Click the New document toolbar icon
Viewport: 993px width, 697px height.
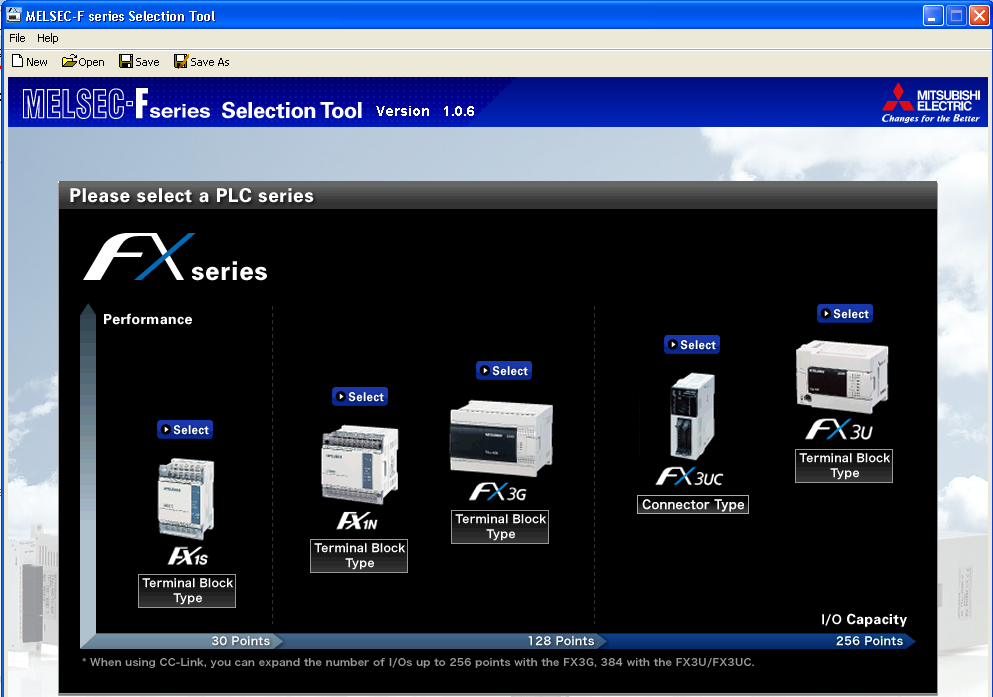point(18,61)
